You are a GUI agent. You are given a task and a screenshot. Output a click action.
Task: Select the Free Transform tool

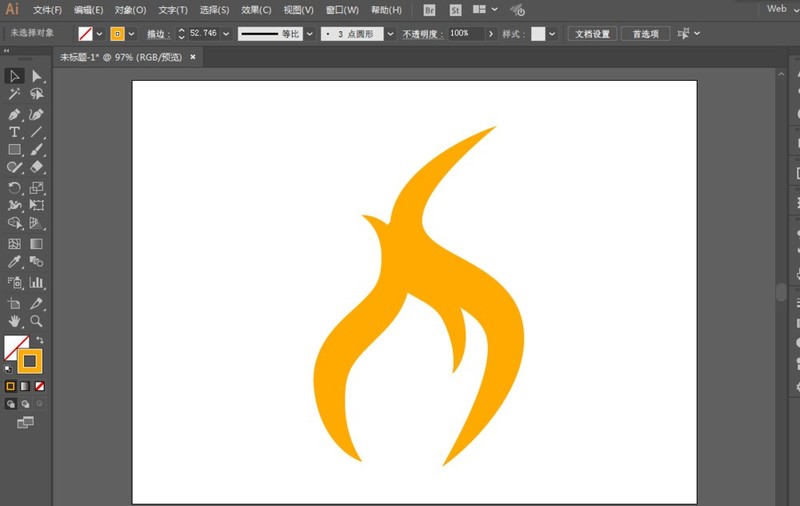tap(36, 205)
